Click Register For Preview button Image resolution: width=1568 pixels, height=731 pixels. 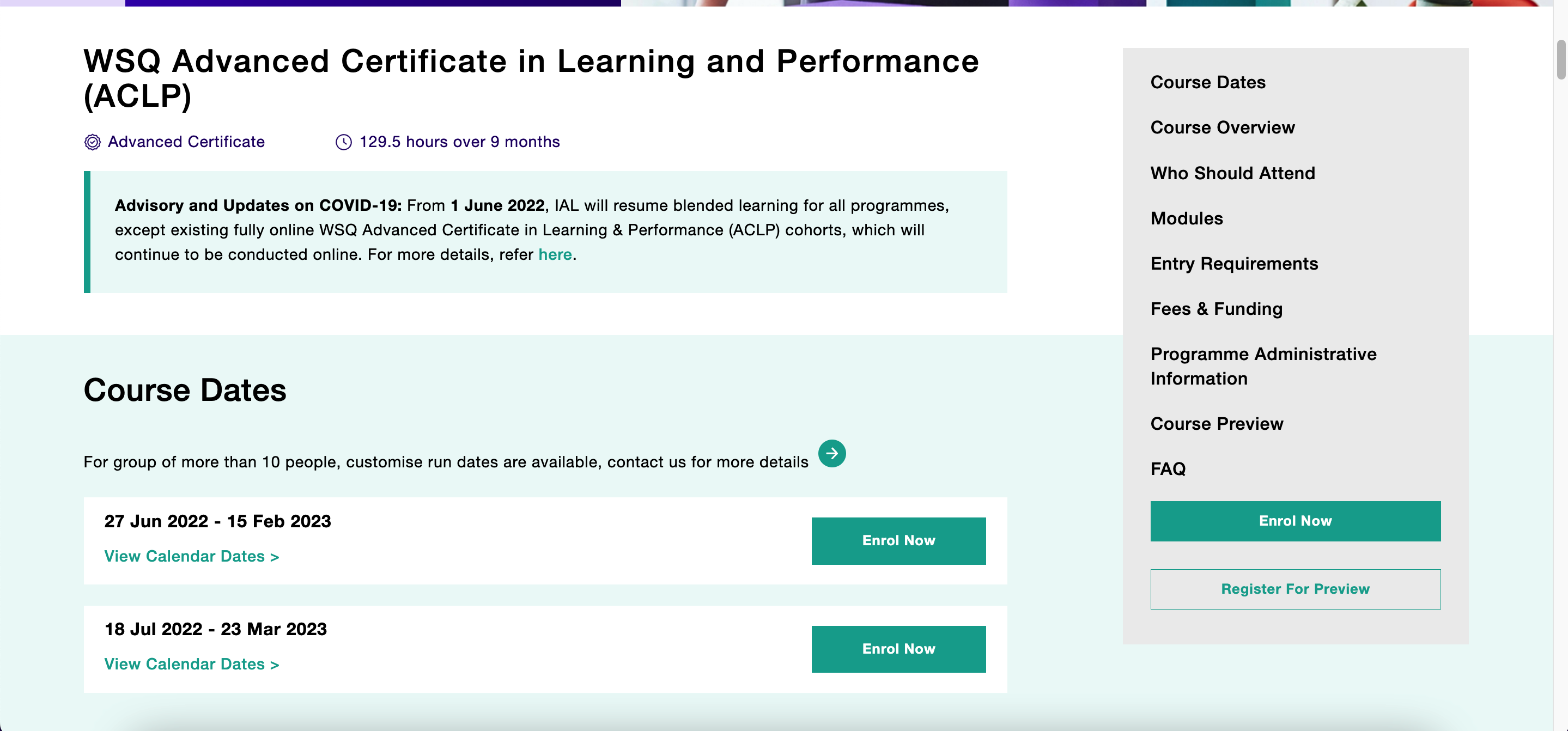tap(1295, 589)
